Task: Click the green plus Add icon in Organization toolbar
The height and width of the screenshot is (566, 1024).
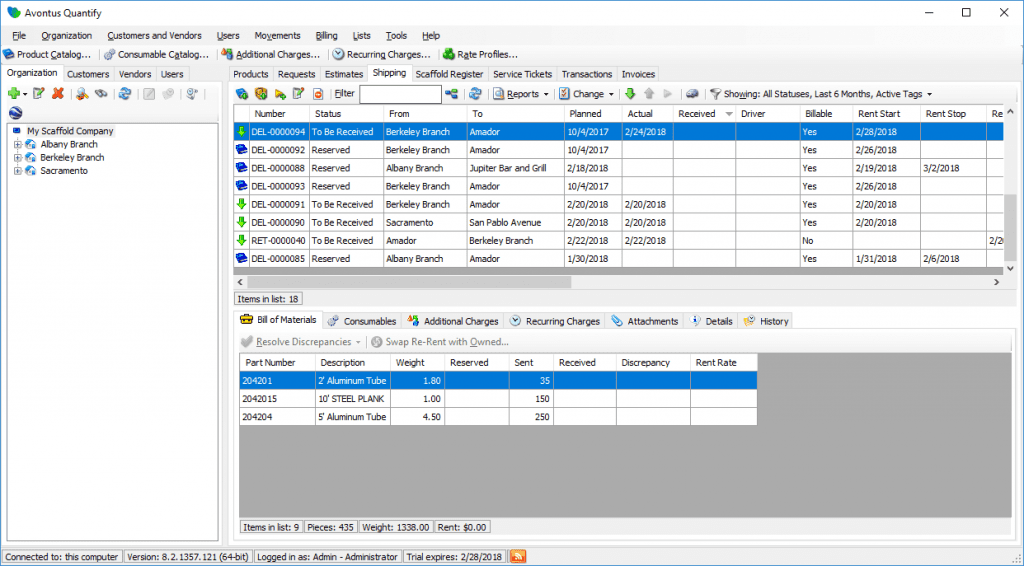Action: [13, 94]
